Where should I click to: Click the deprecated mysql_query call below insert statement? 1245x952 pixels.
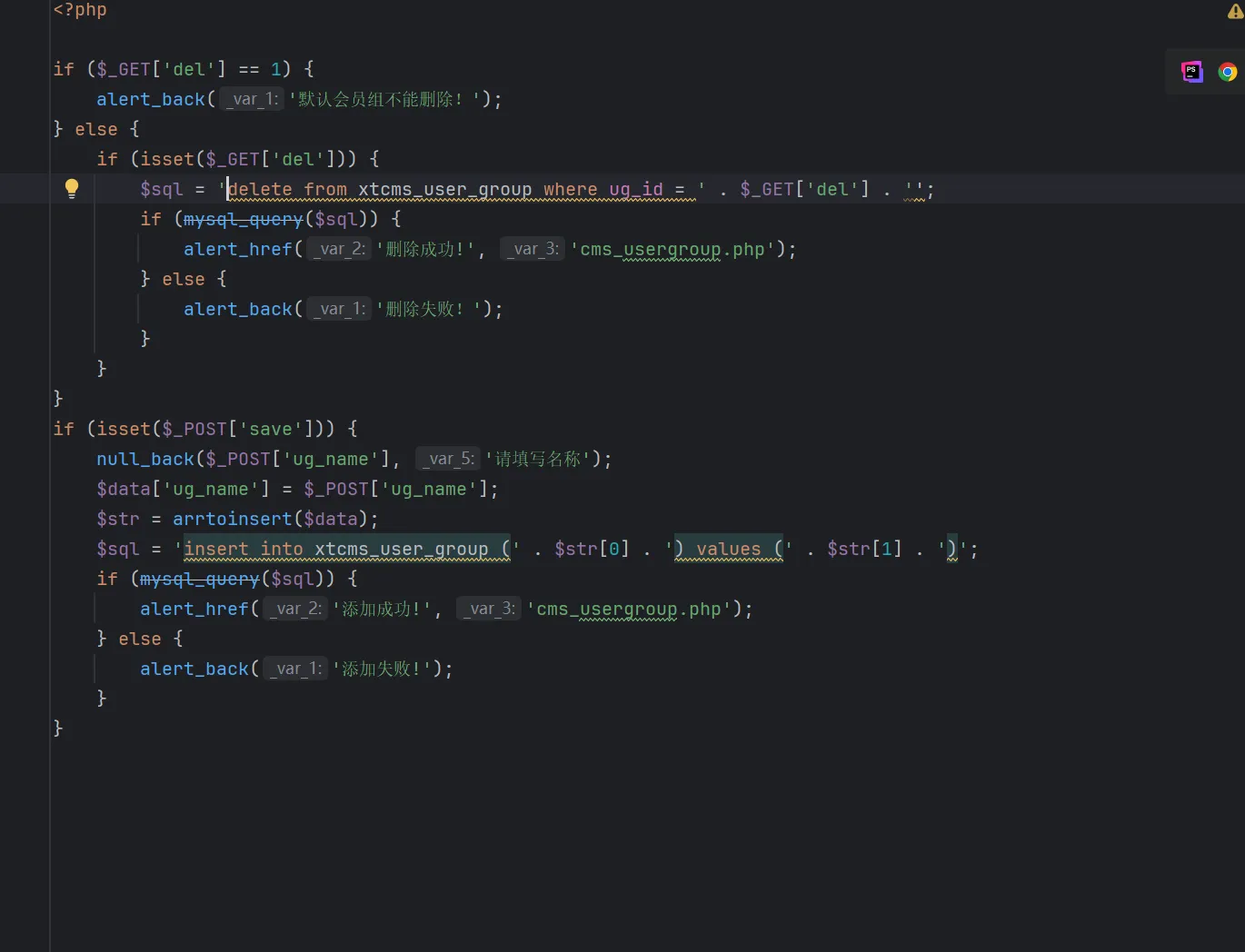point(199,579)
